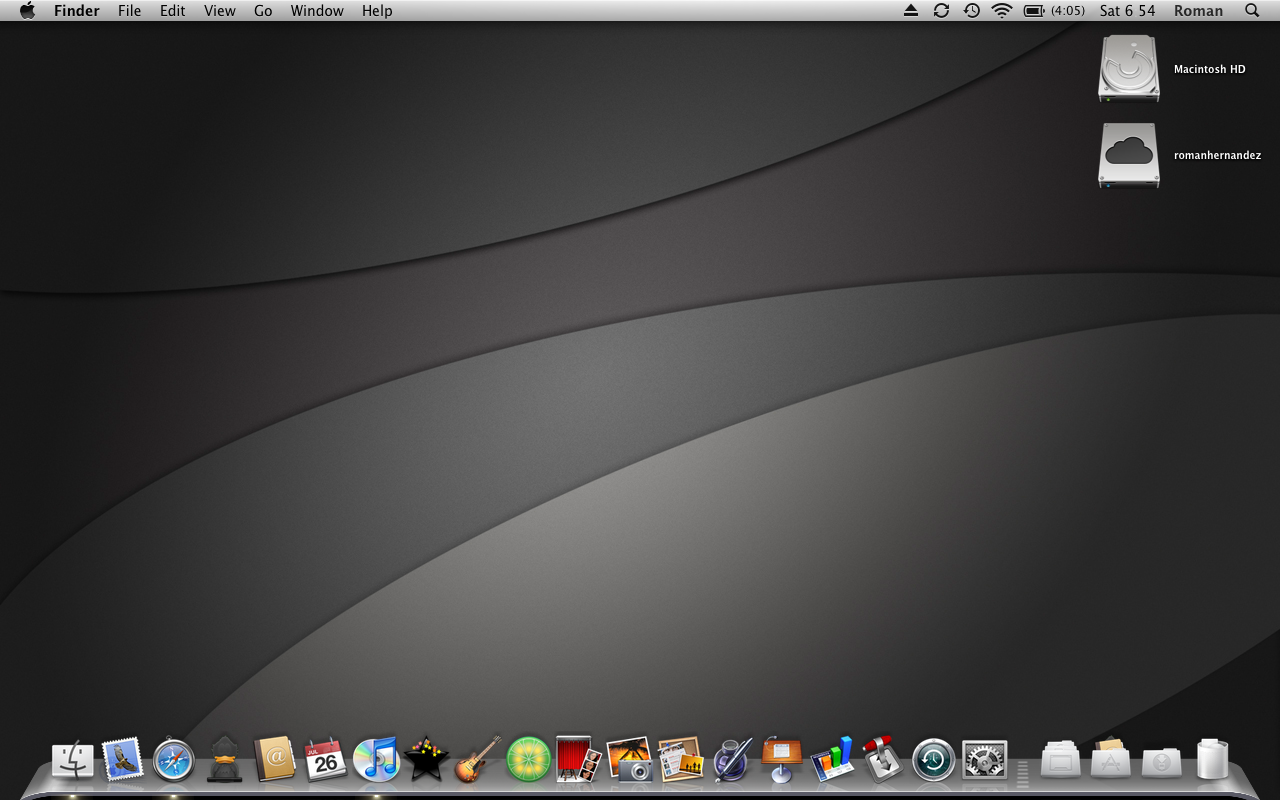Launch GarageBand guitar icon
The height and width of the screenshot is (800, 1280).
[x=478, y=760]
